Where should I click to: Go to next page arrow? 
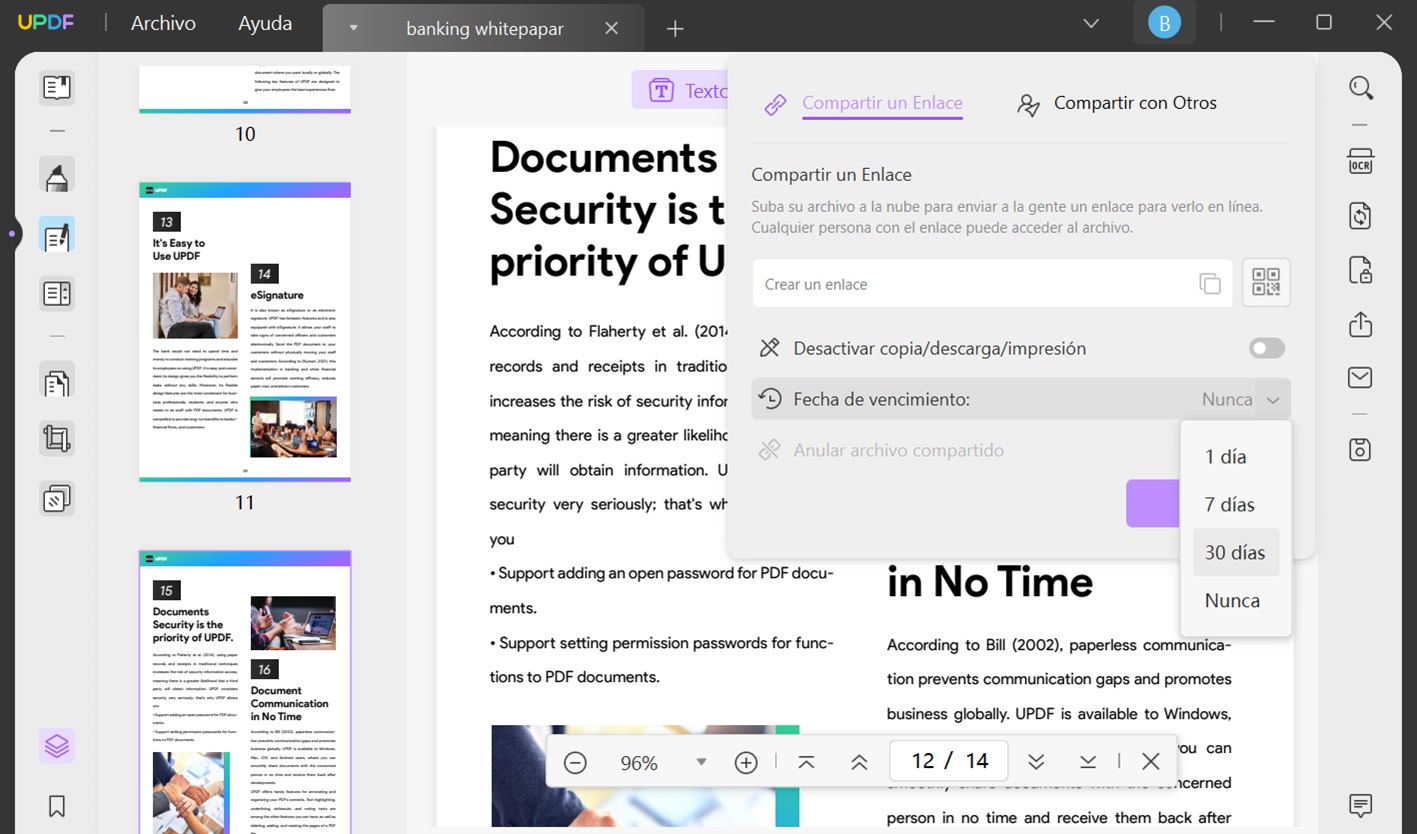(x=1036, y=762)
